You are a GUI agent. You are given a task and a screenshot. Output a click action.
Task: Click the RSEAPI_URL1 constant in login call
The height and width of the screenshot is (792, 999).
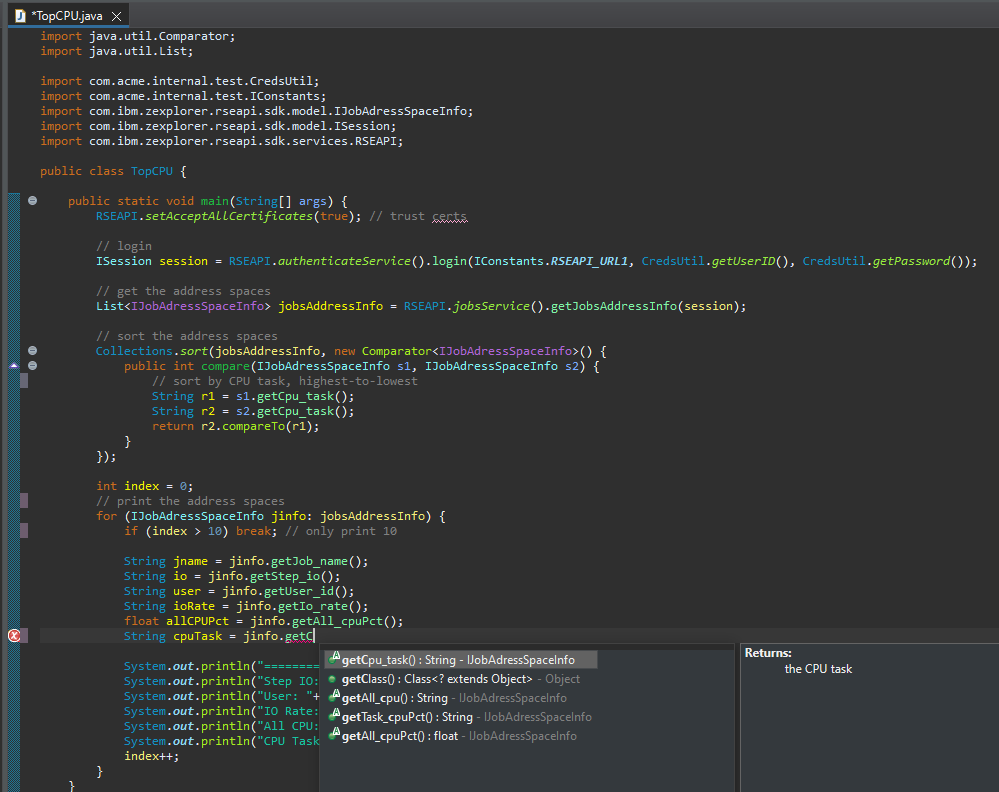click(587, 261)
